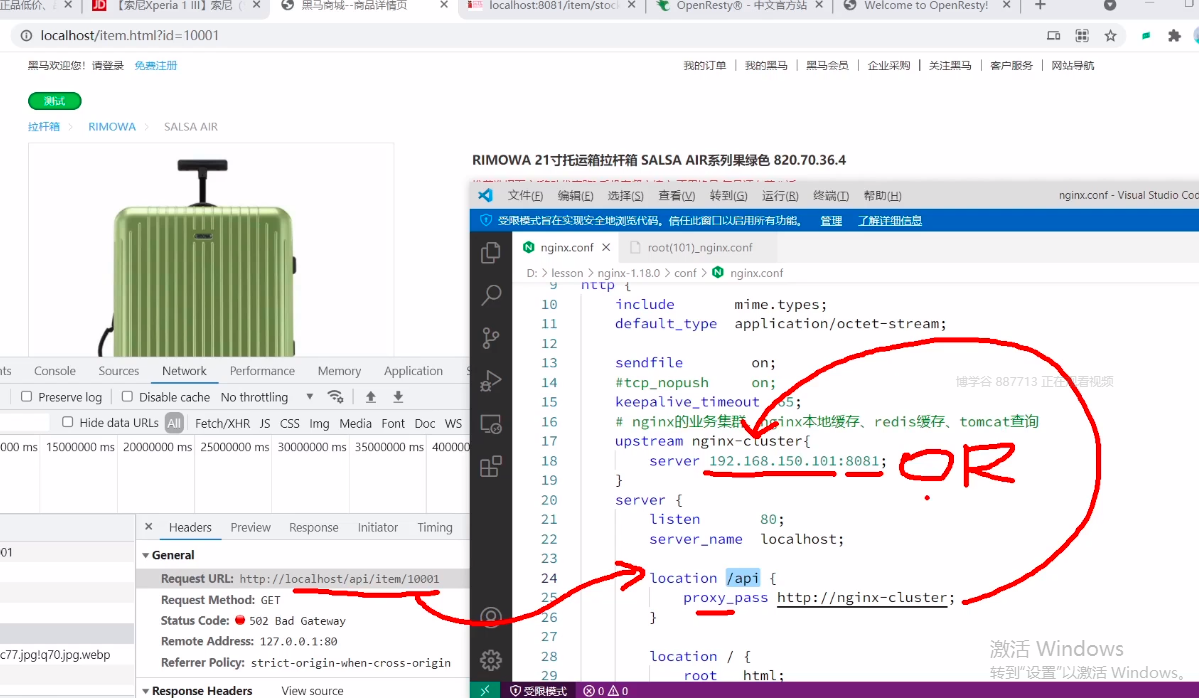This screenshot has height=698, width=1199.
Task: Open Chrome extensions puzzle icon
Action: pos(1175,35)
